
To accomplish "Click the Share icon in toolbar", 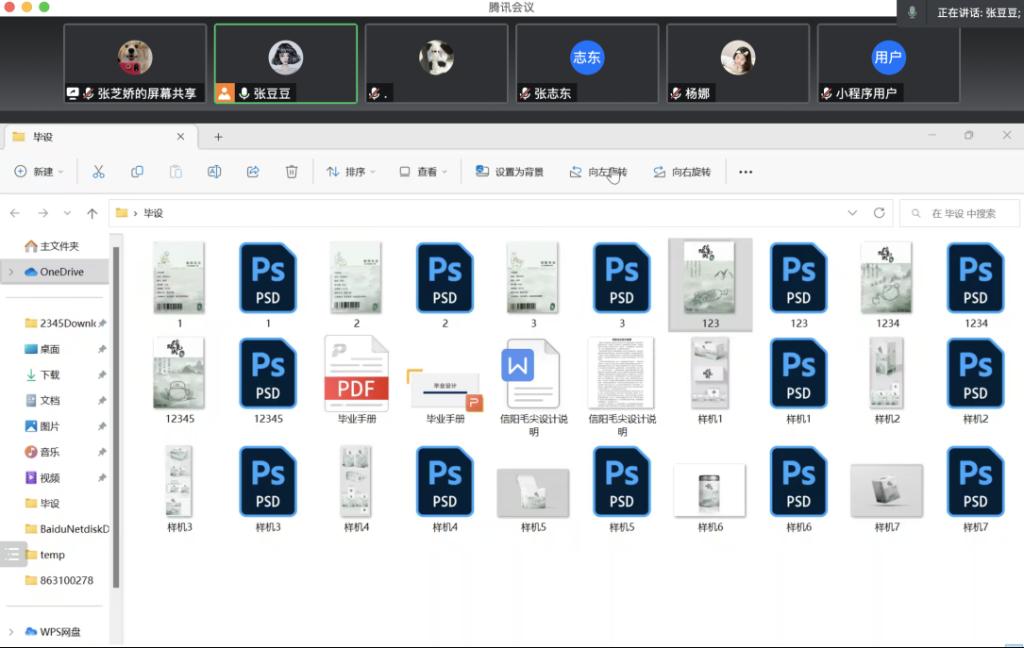I will coord(253,172).
